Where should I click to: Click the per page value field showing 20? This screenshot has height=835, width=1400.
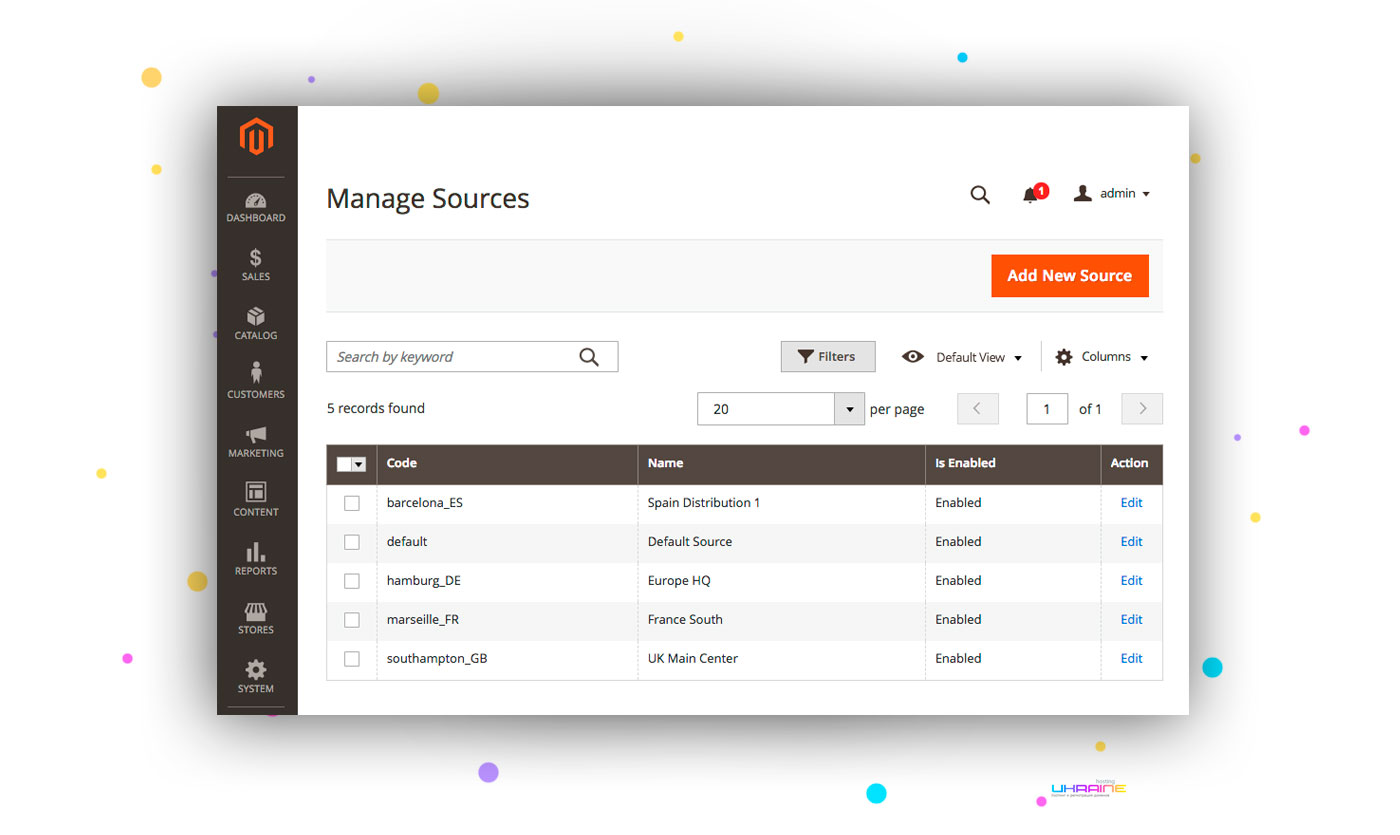pyautogui.click(x=766, y=409)
